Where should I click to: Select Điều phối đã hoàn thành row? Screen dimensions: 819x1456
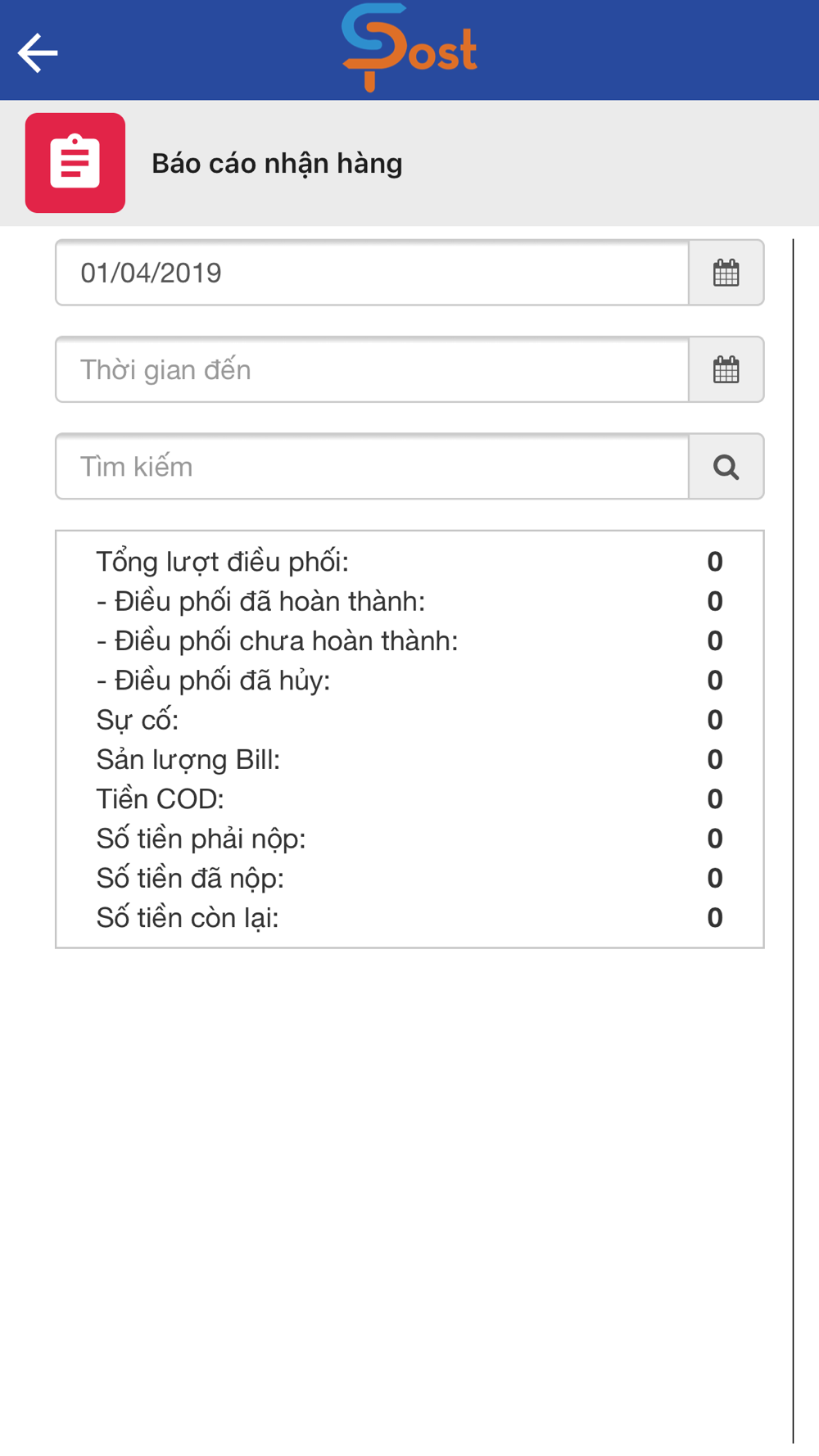[x=409, y=601]
